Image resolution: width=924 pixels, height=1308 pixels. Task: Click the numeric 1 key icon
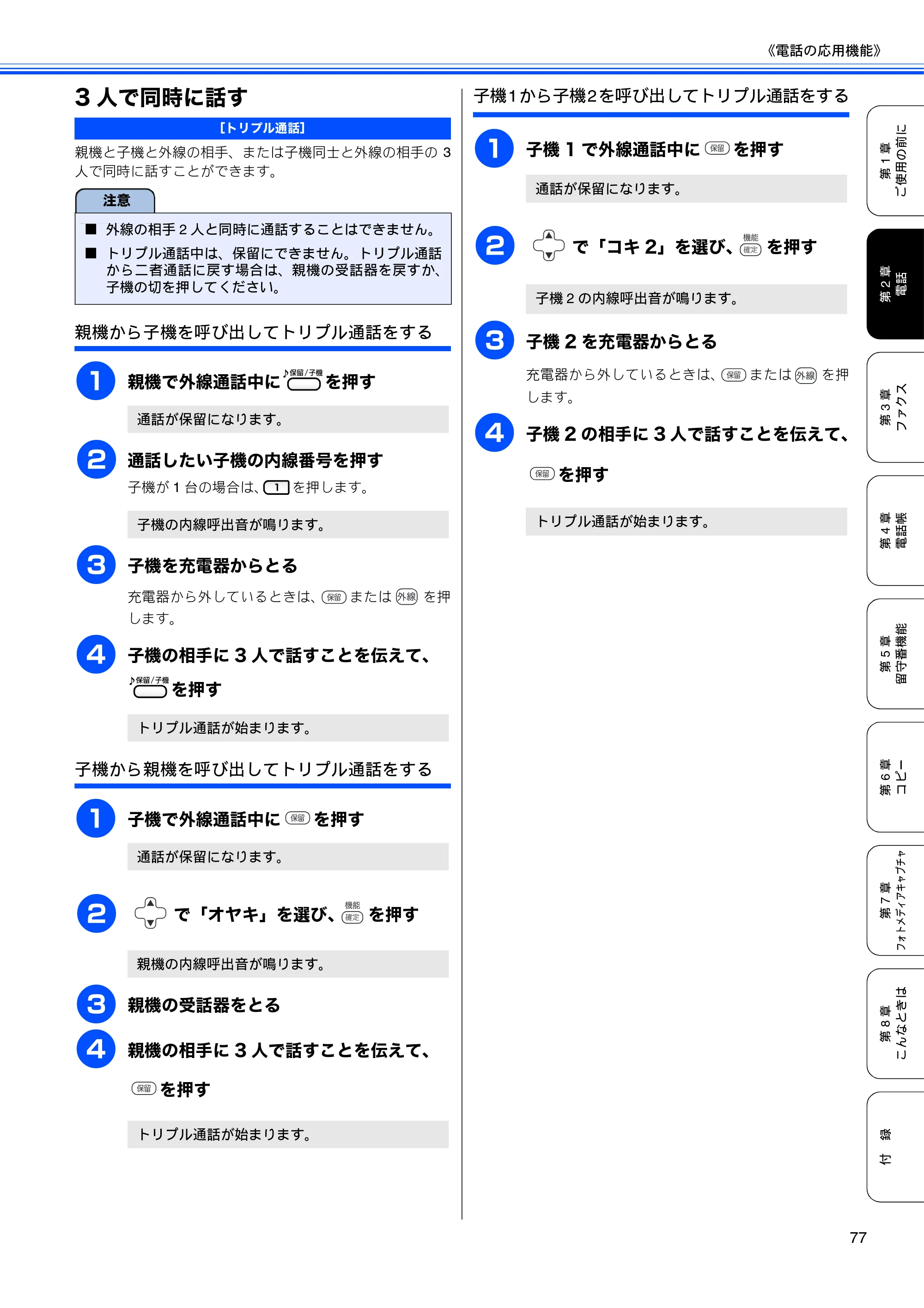point(276,487)
